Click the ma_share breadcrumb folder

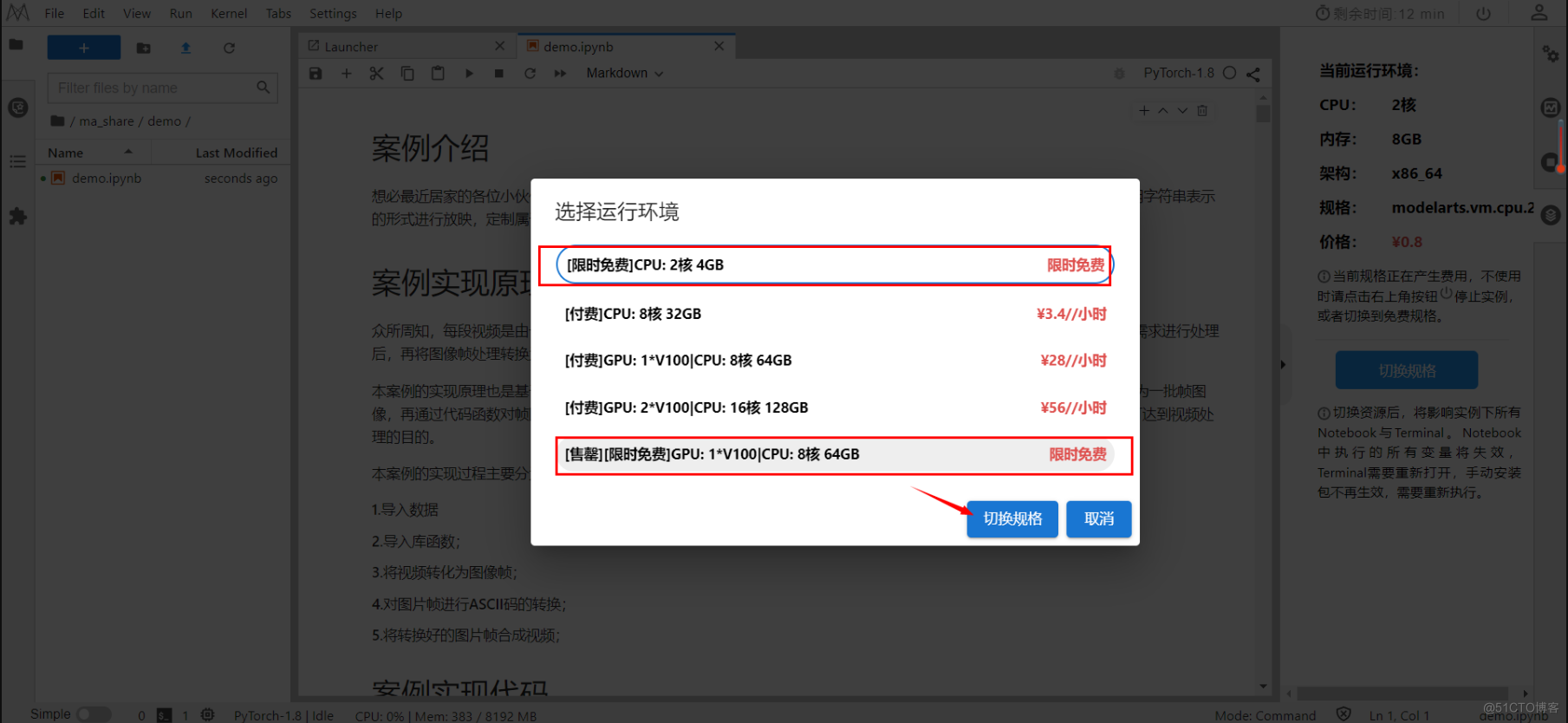click(x=107, y=121)
